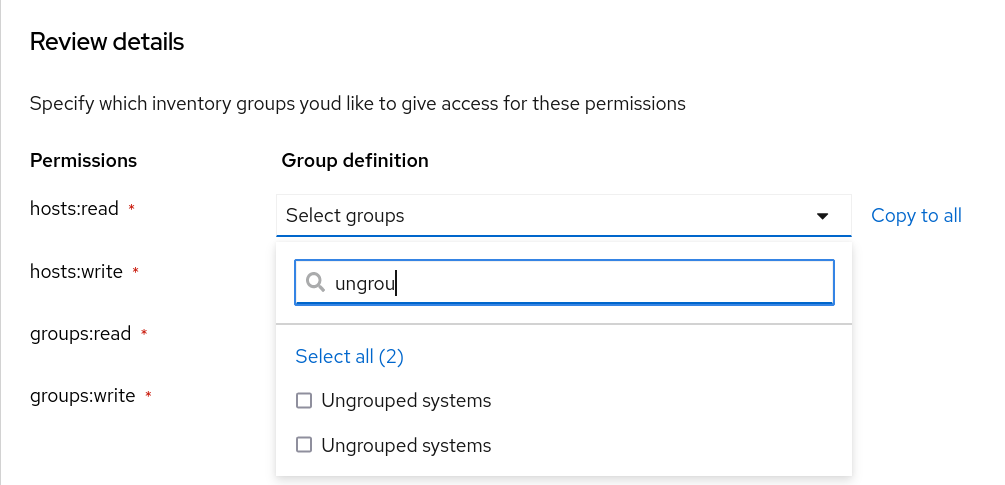Click the caret arrow in Select groups

click(822, 216)
